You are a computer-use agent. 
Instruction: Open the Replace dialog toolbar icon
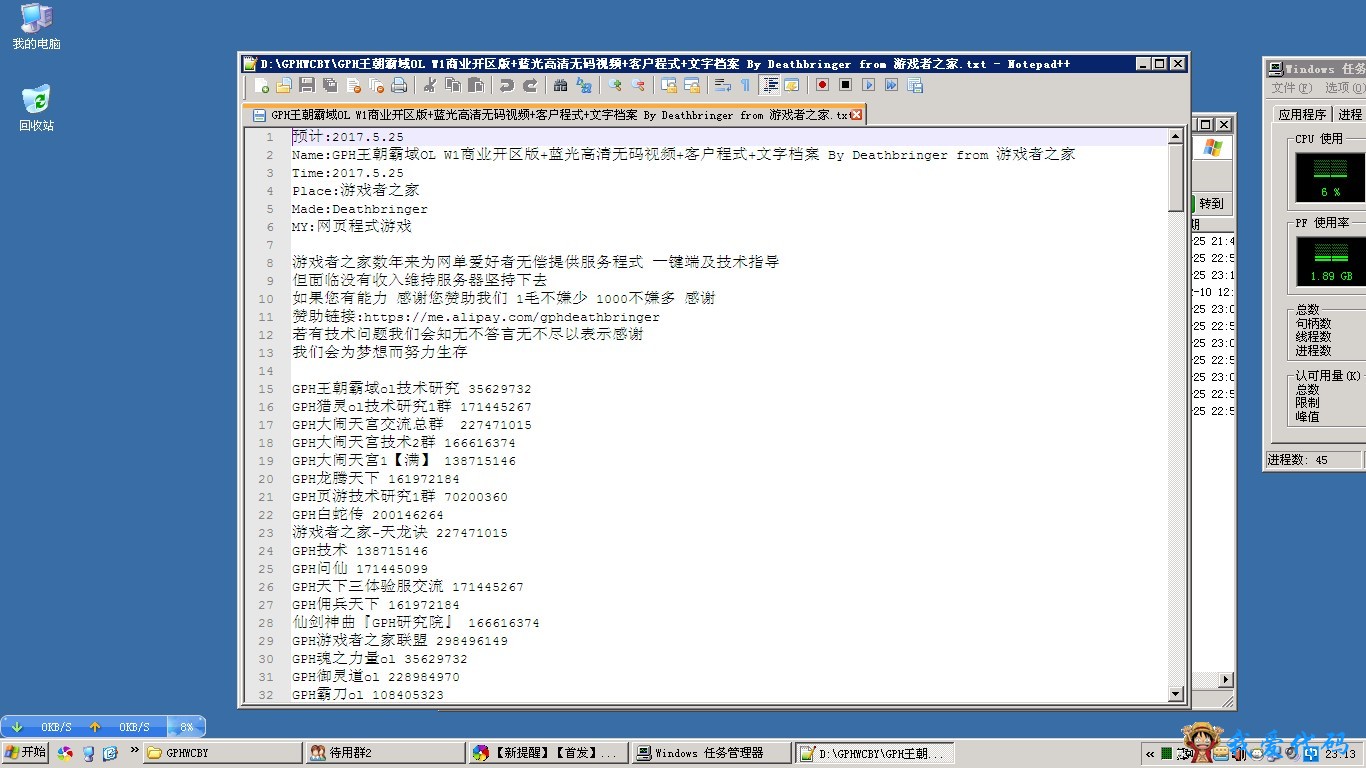(584, 86)
